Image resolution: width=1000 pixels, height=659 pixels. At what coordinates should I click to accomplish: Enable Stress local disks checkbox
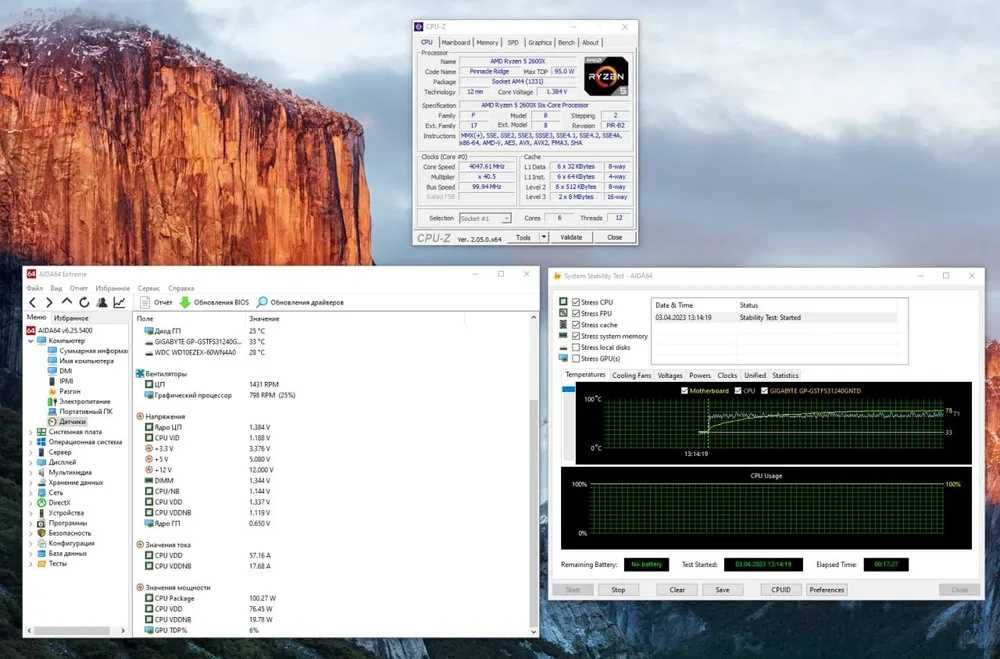(x=576, y=348)
